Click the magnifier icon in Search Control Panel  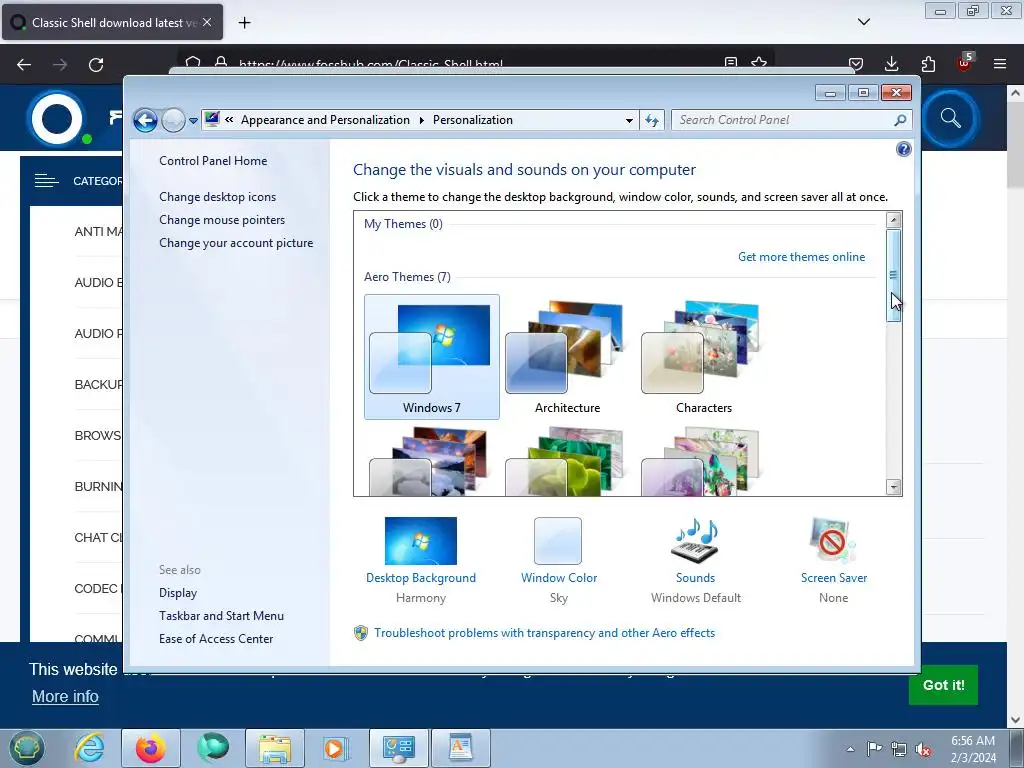(900, 120)
